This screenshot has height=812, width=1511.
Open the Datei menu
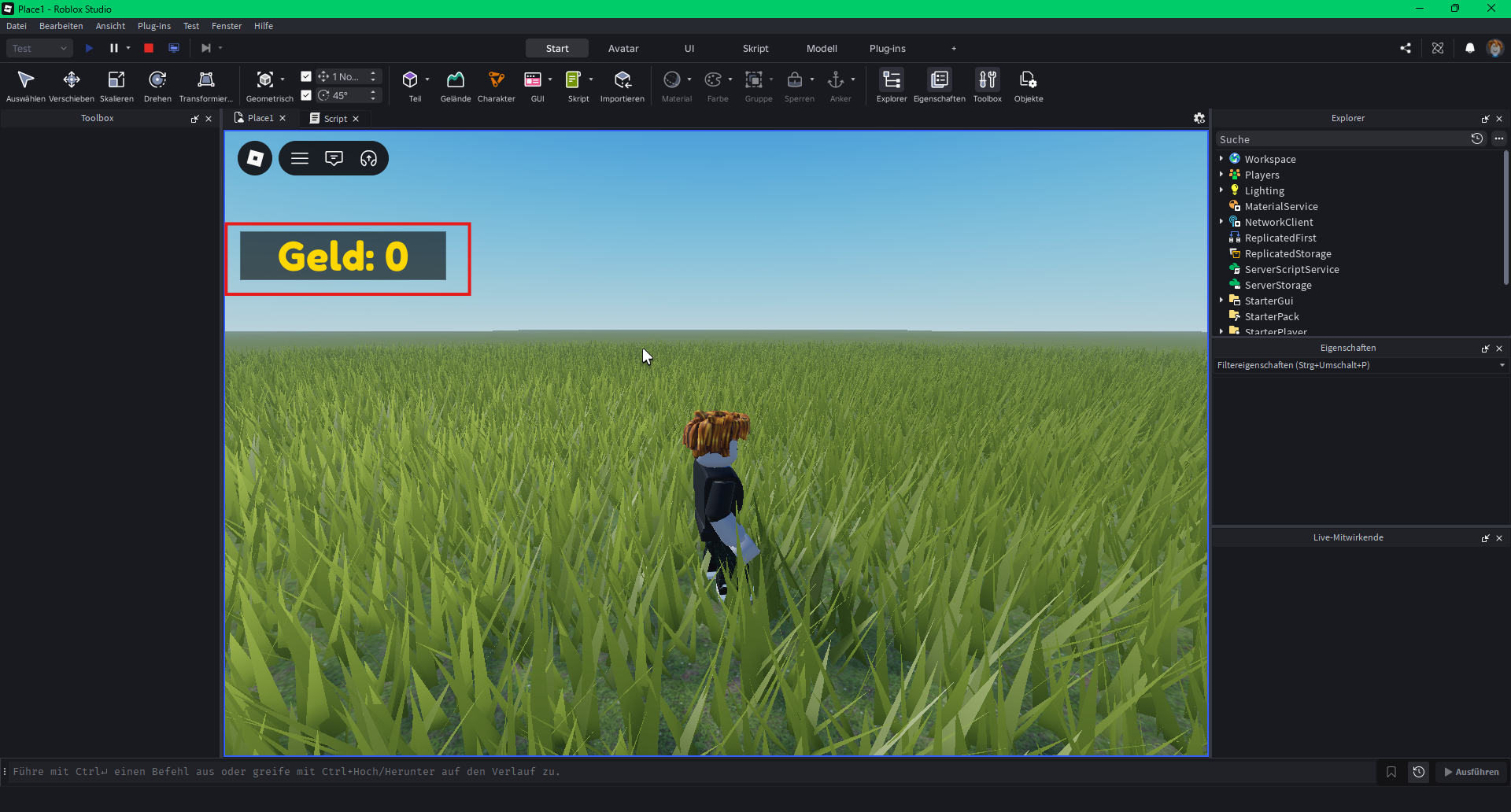[x=17, y=26]
